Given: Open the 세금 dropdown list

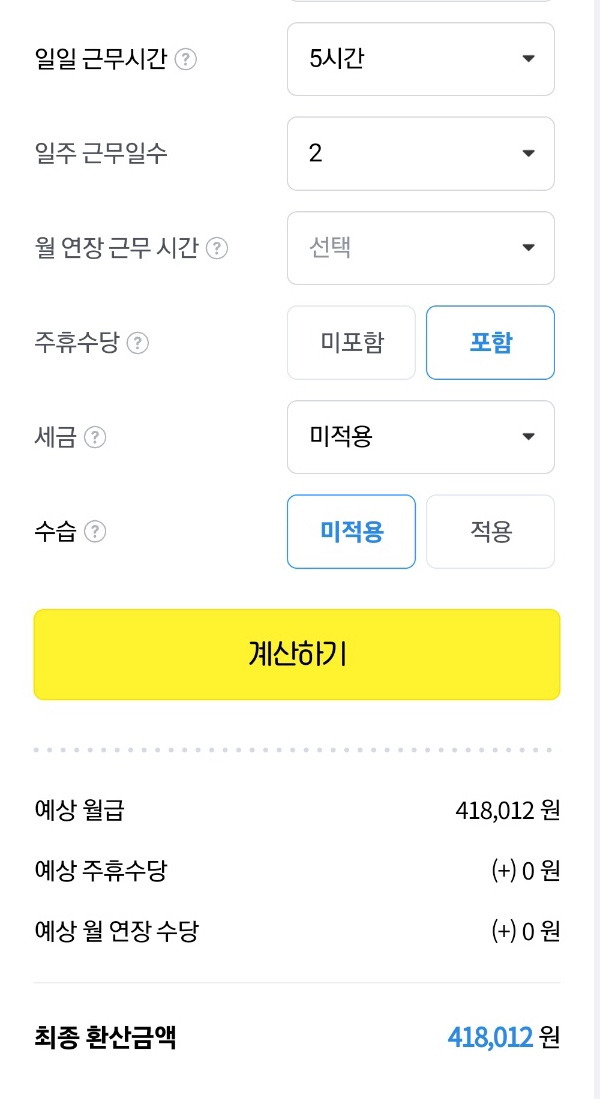Looking at the screenshot, I should click(421, 437).
